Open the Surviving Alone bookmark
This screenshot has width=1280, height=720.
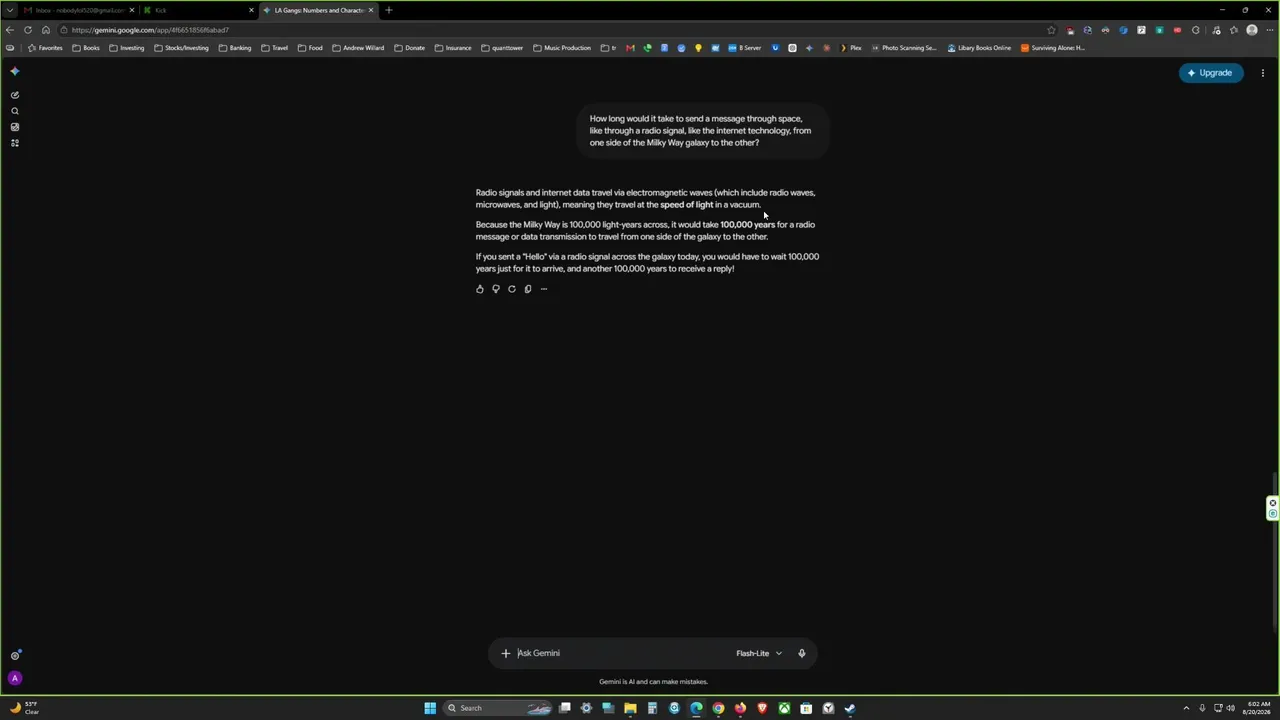pyautogui.click(x=1053, y=48)
